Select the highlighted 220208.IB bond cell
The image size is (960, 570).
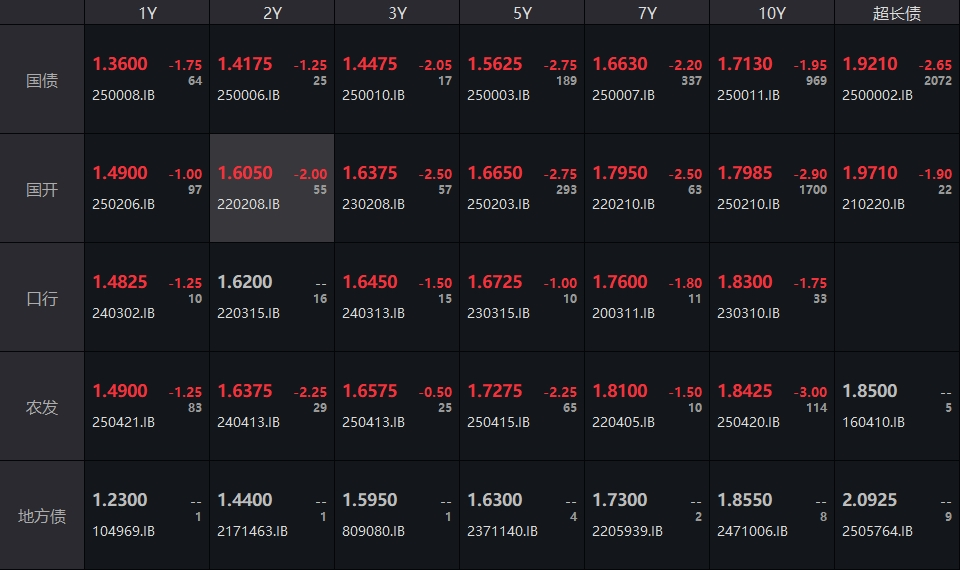[272, 188]
